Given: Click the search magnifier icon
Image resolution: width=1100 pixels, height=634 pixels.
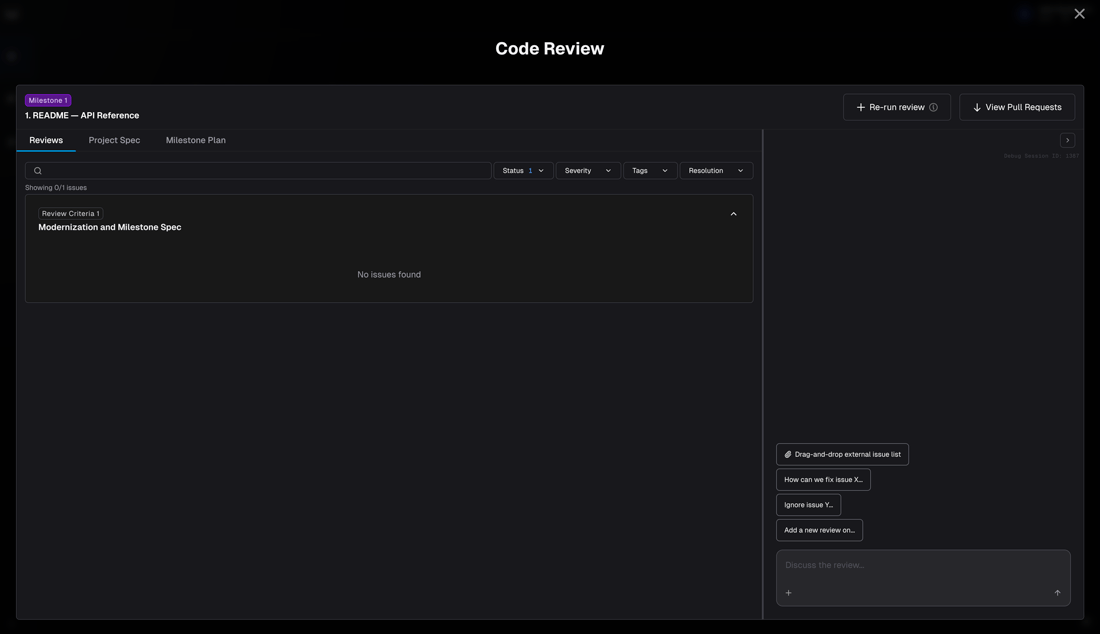Looking at the screenshot, I should point(38,170).
